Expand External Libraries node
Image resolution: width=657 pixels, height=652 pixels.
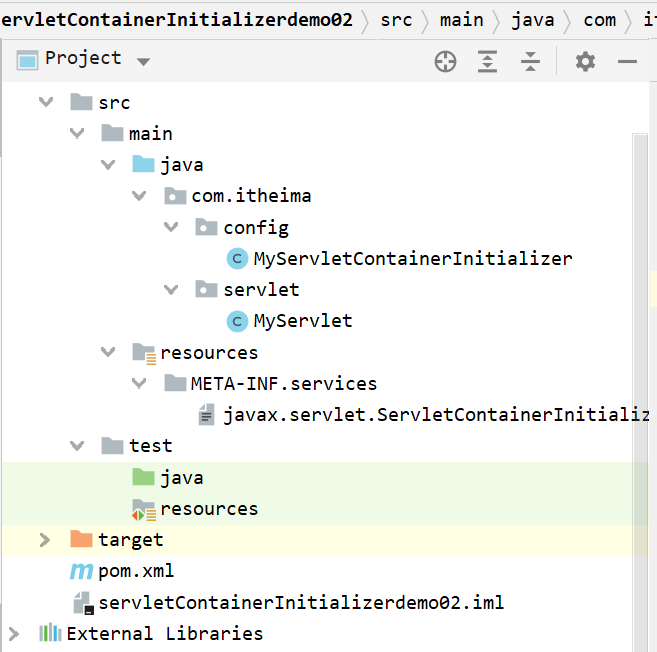coord(13,633)
